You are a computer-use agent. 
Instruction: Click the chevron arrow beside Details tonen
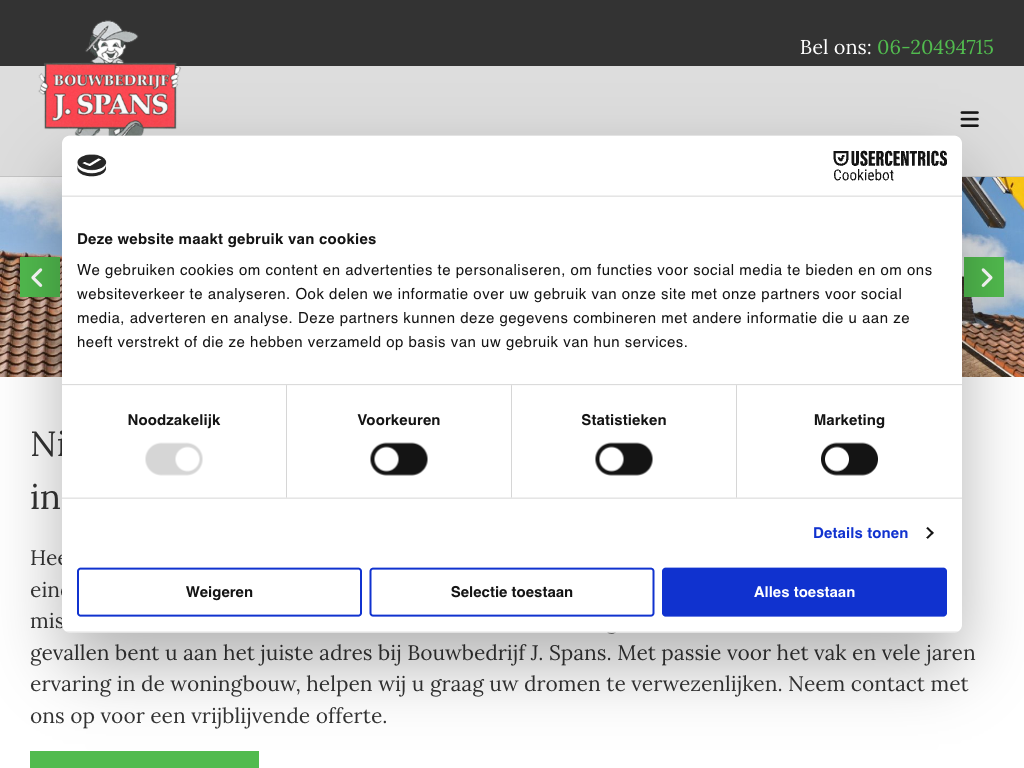[x=929, y=533]
